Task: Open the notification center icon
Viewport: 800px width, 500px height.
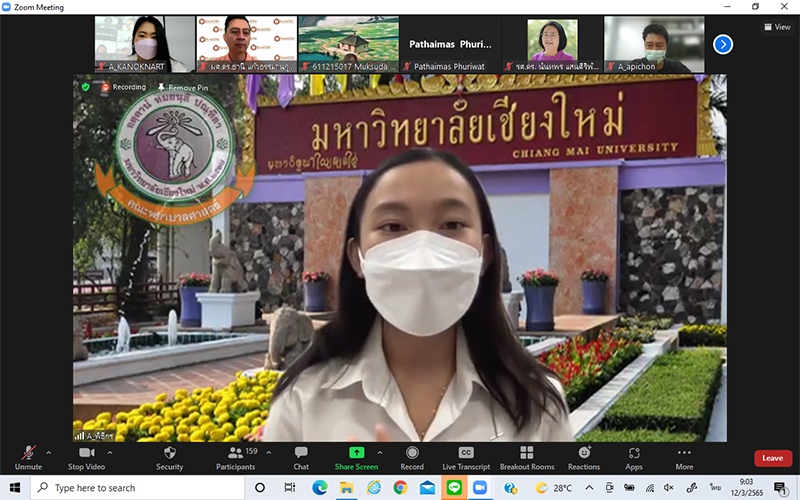Action: tap(780, 488)
